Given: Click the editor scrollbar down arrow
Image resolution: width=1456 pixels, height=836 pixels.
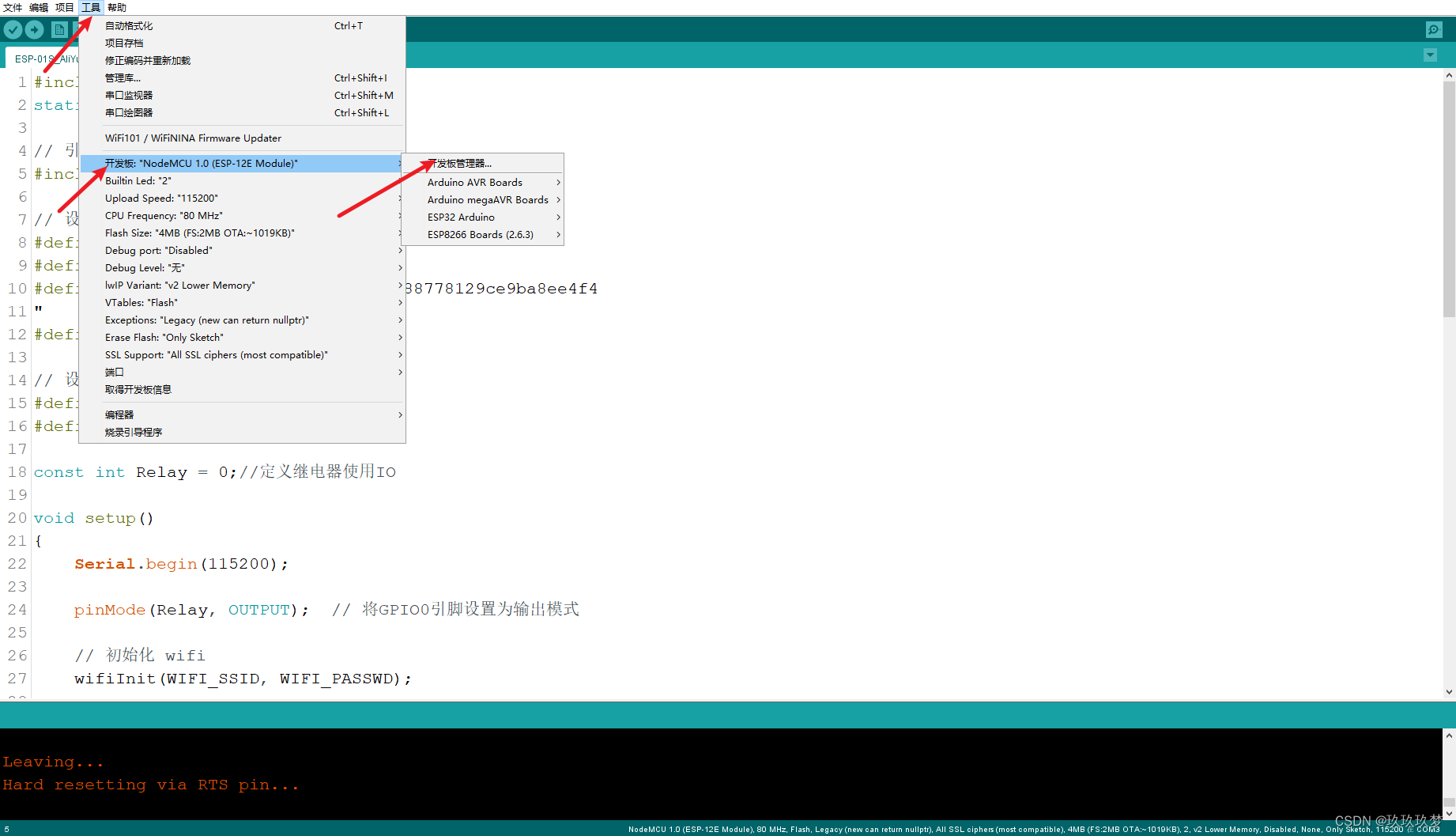Looking at the screenshot, I should pos(1449,692).
